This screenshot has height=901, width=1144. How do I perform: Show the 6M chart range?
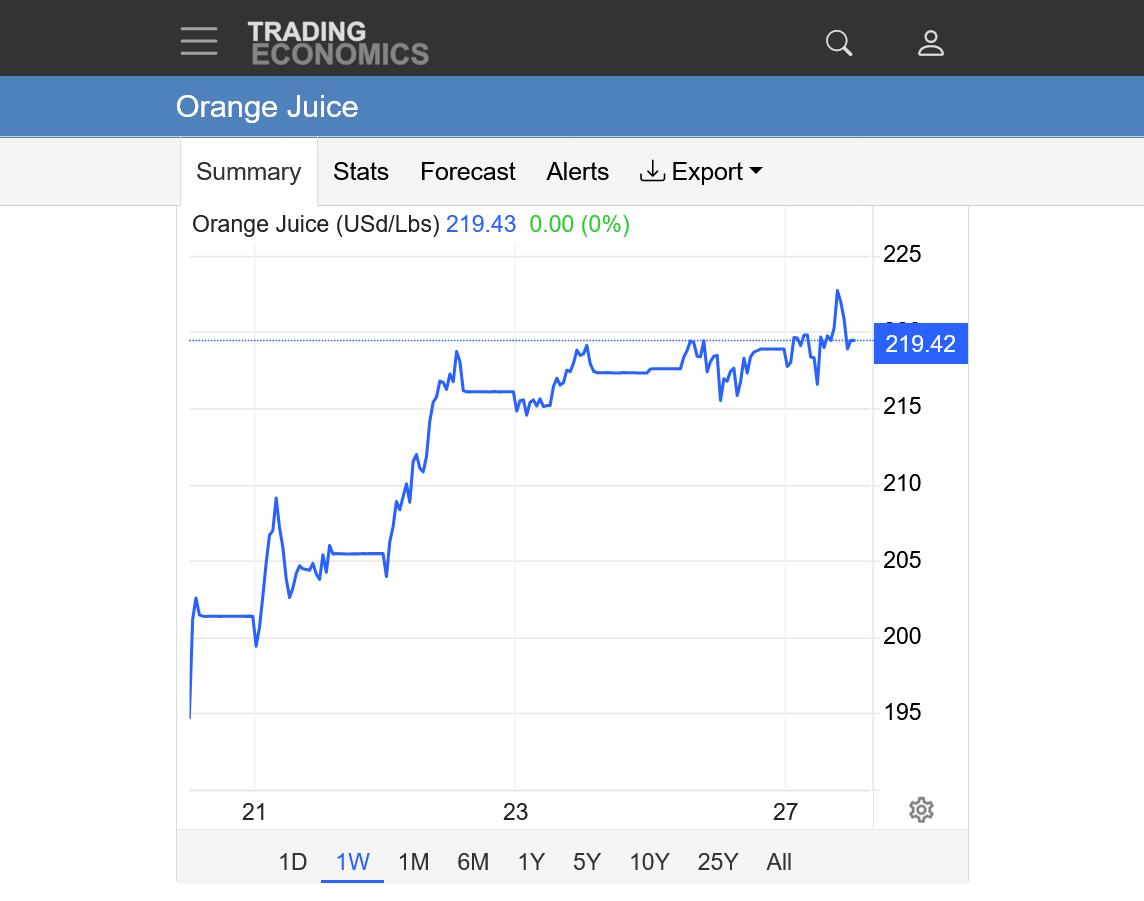tap(473, 862)
